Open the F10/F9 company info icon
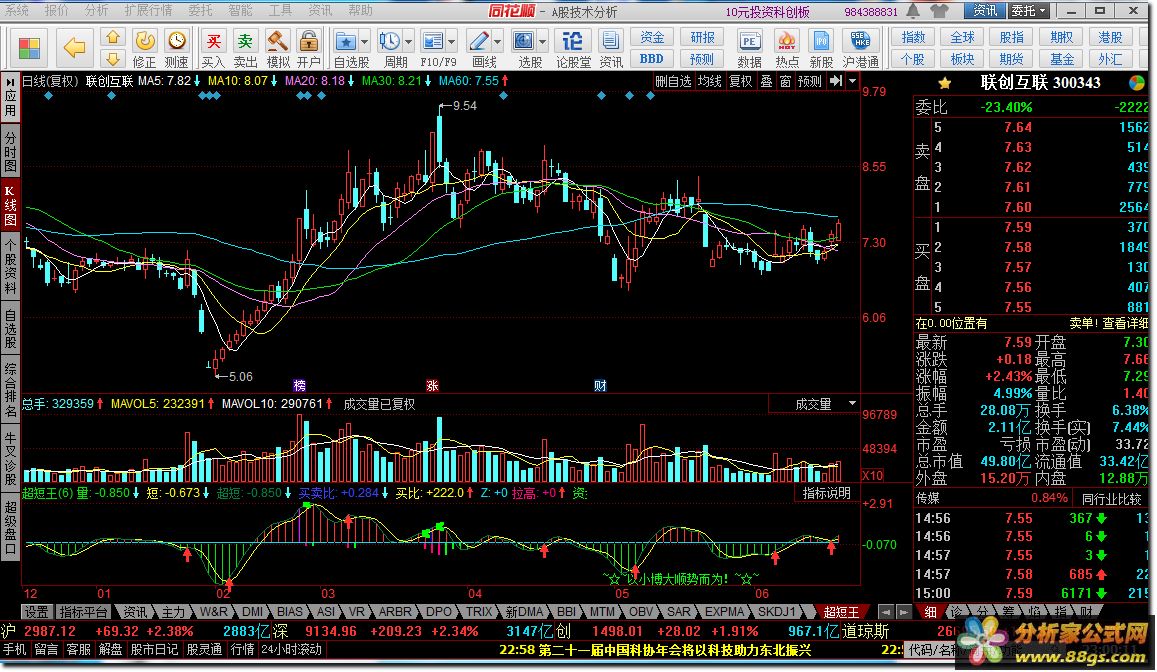Screen dimensions: 1157x672 point(433,41)
